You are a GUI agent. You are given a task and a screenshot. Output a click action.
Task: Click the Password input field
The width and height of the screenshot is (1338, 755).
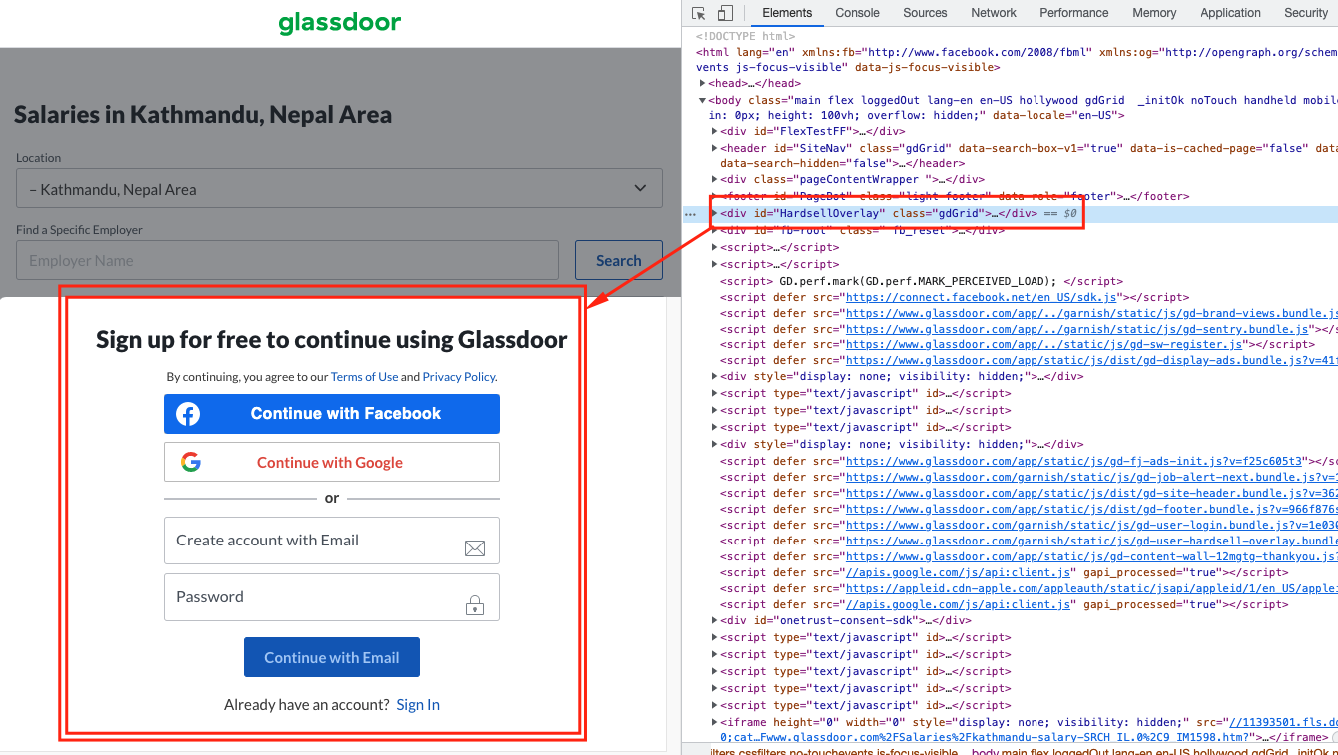[x=332, y=597]
